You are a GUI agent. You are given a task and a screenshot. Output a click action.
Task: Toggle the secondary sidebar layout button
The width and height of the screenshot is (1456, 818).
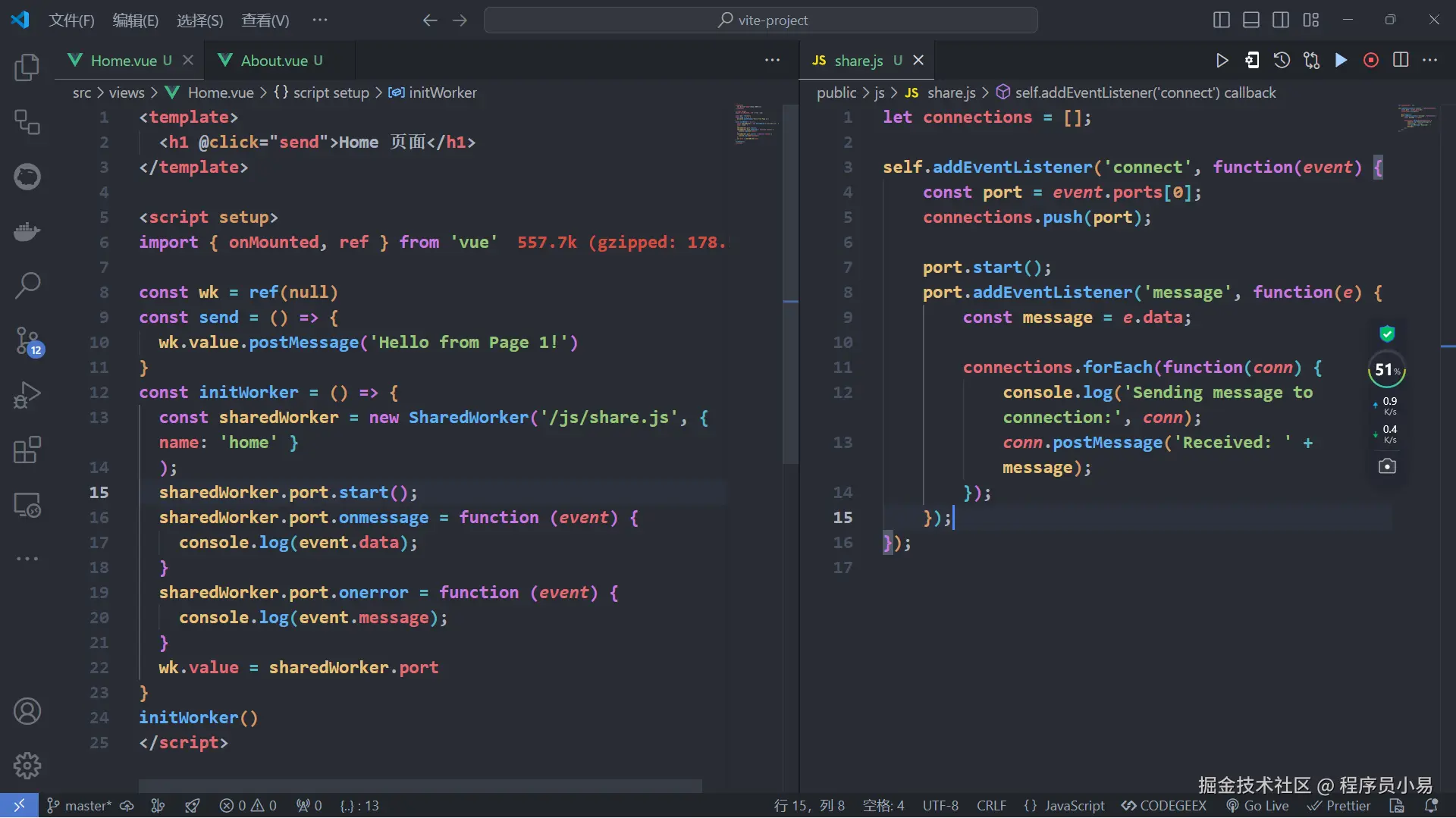1281,20
